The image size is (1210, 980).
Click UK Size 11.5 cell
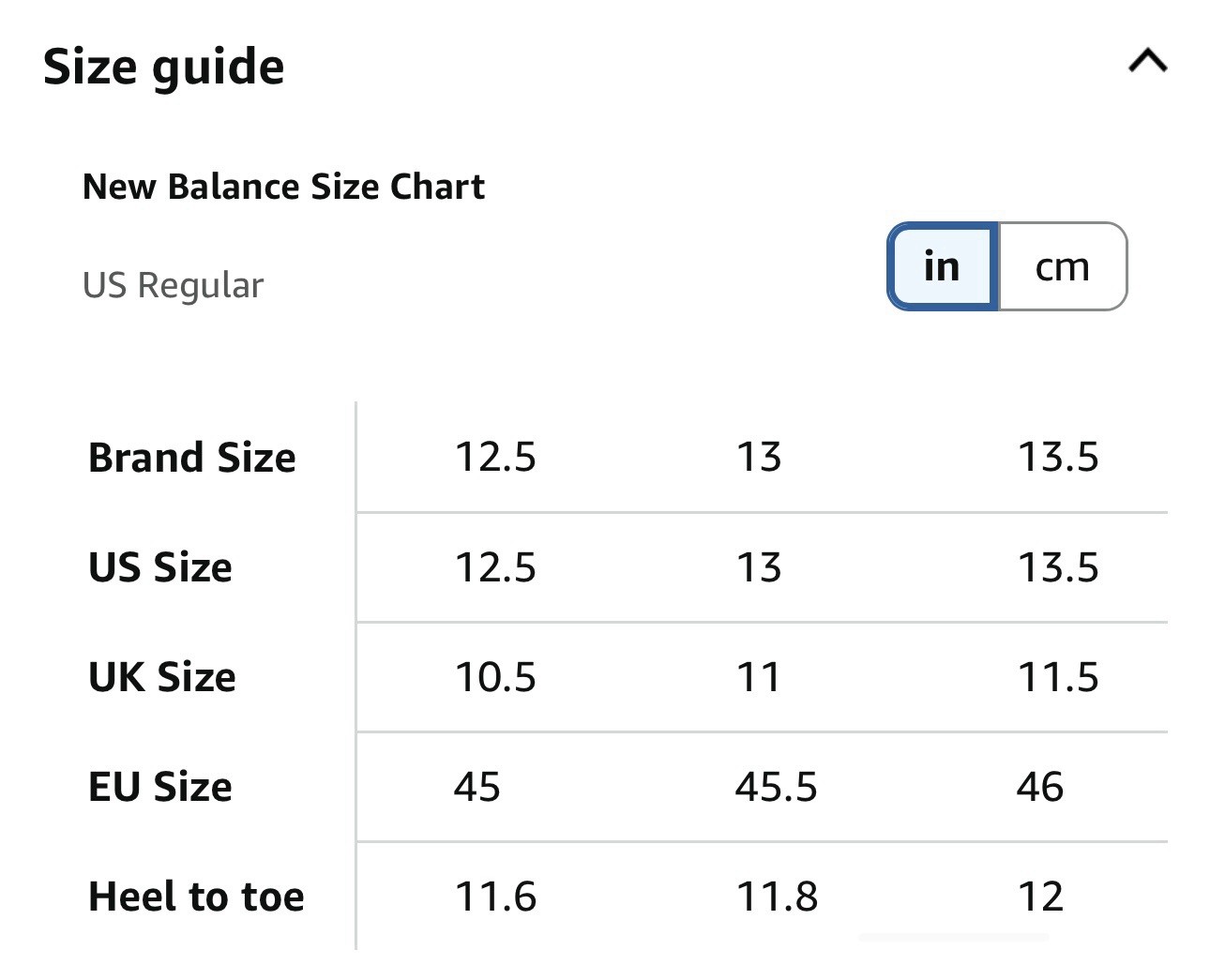(x=1058, y=677)
